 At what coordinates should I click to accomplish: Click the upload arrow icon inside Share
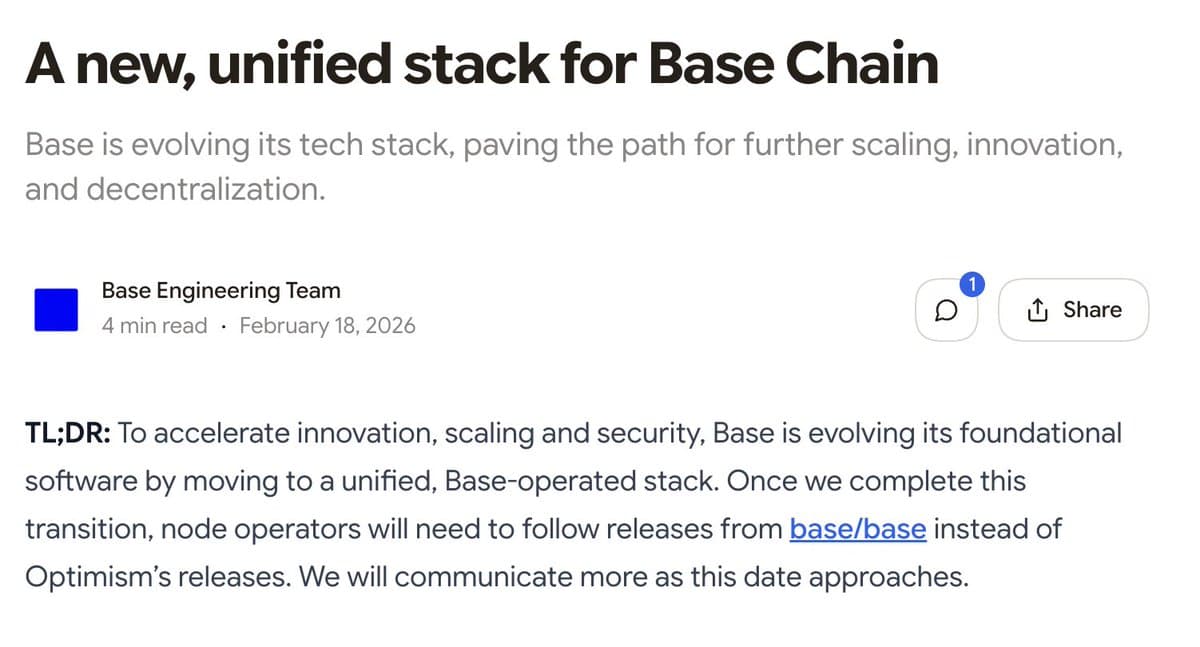point(1037,309)
